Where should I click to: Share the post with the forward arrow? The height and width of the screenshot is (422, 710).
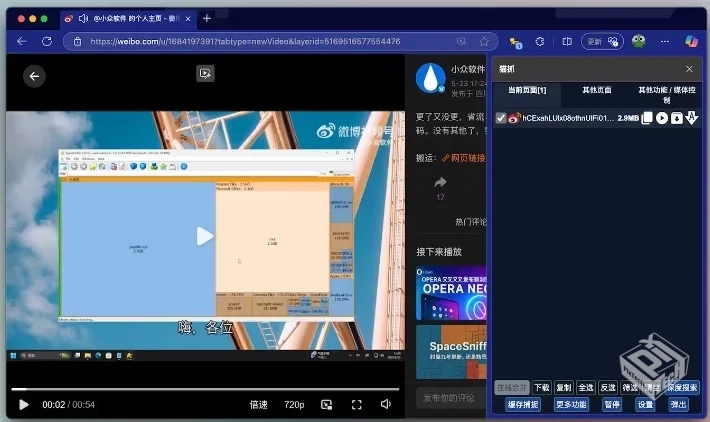point(440,182)
